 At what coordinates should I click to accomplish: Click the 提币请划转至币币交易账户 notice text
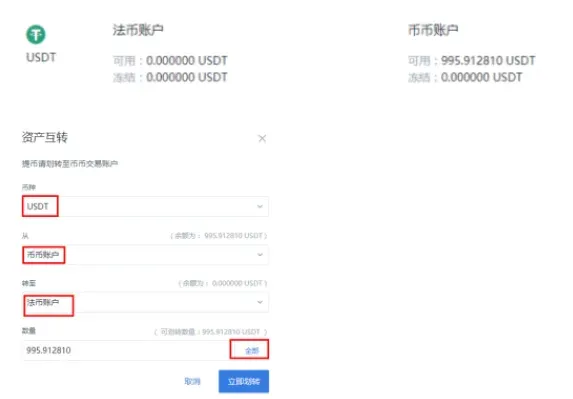70,164
